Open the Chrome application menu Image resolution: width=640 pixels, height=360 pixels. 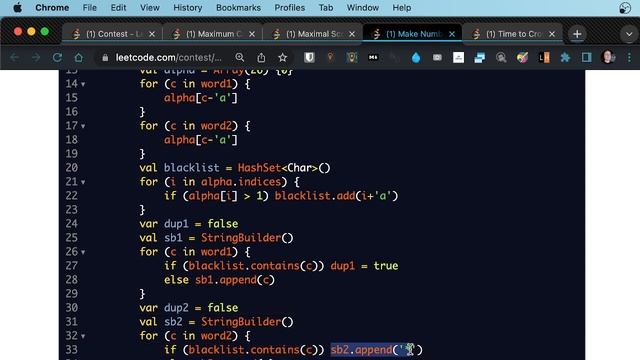tap(52, 7)
